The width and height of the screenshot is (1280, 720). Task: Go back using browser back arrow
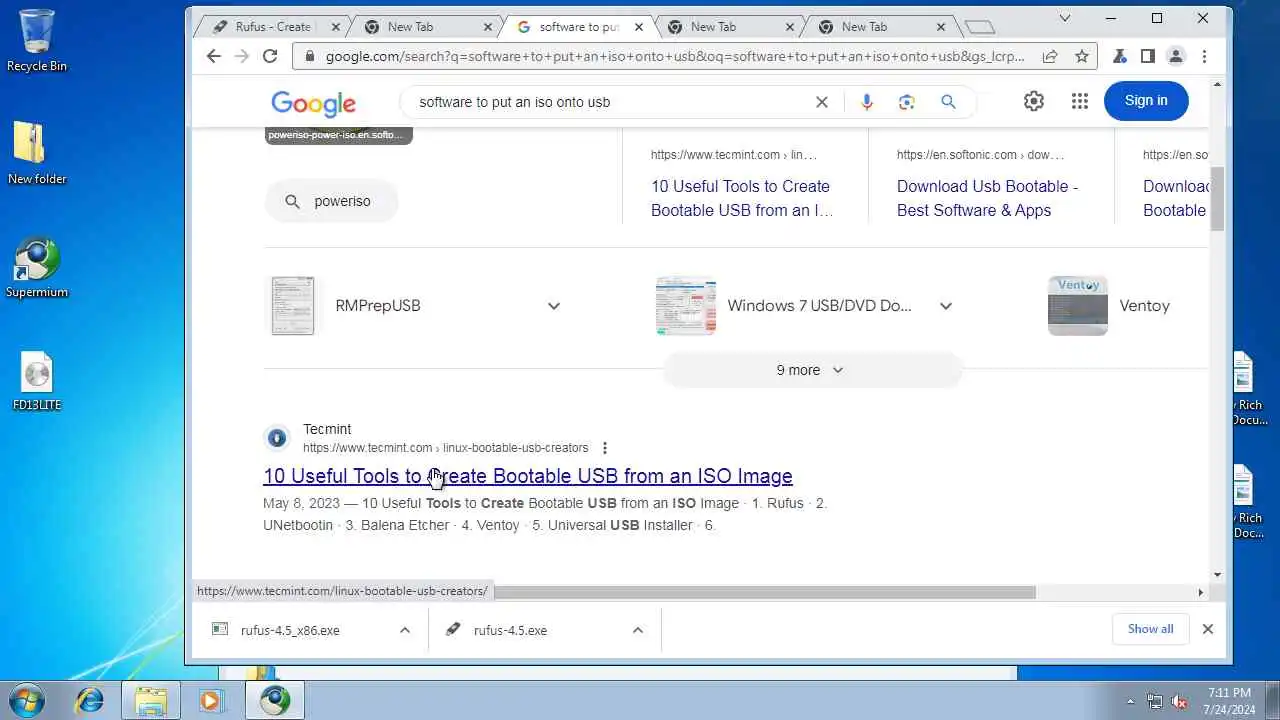(213, 56)
